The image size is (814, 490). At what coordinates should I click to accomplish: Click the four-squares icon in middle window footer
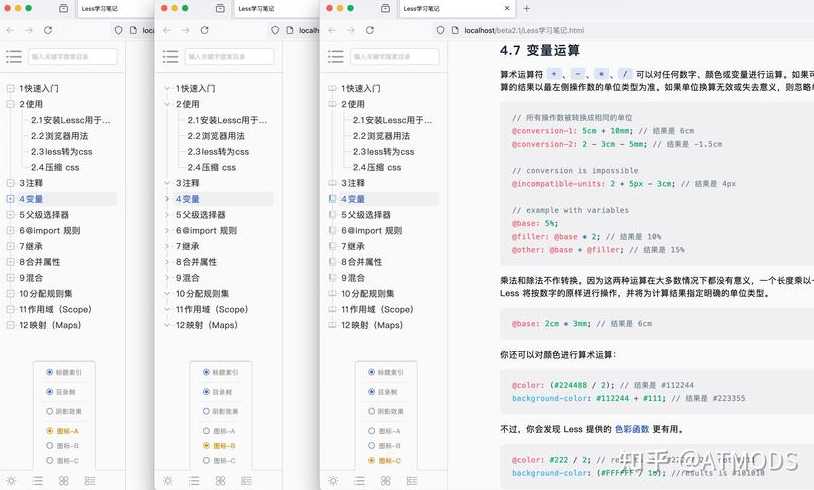(220, 481)
